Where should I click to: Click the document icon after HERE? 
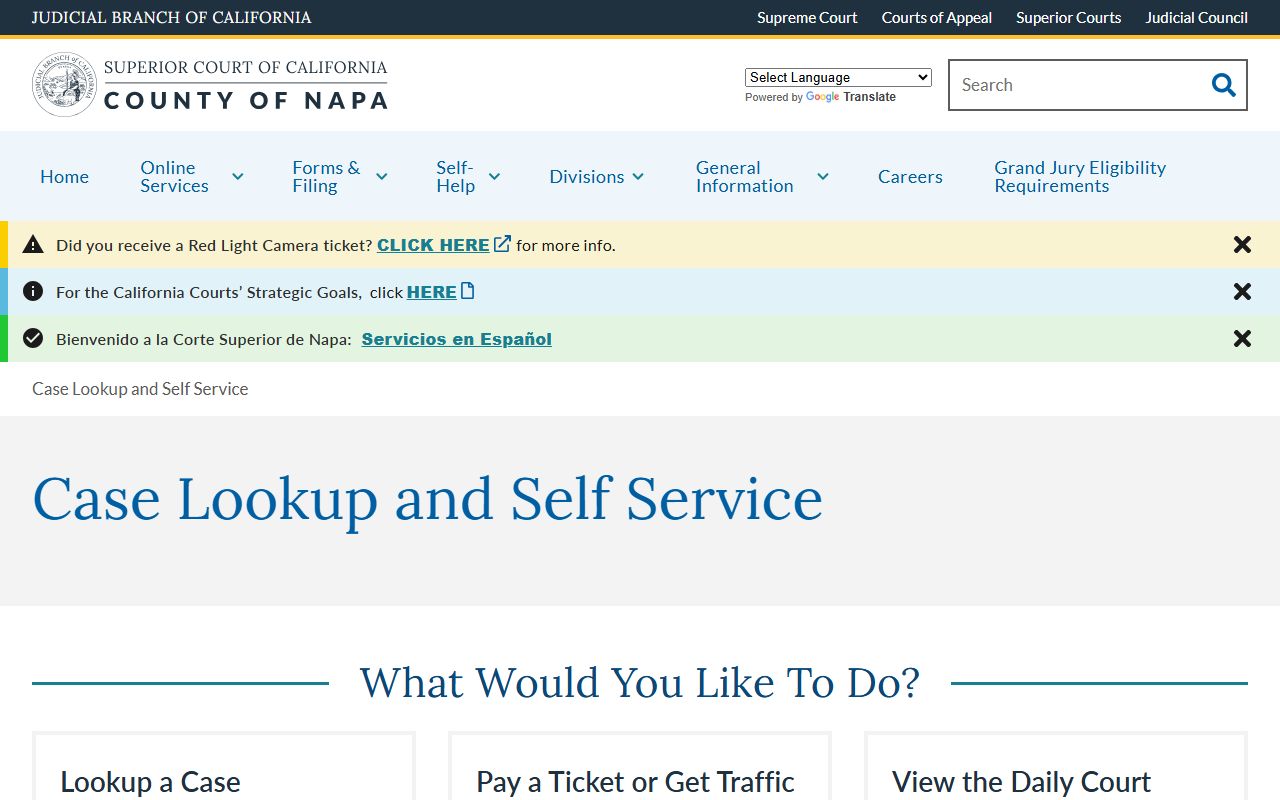(x=467, y=291)
